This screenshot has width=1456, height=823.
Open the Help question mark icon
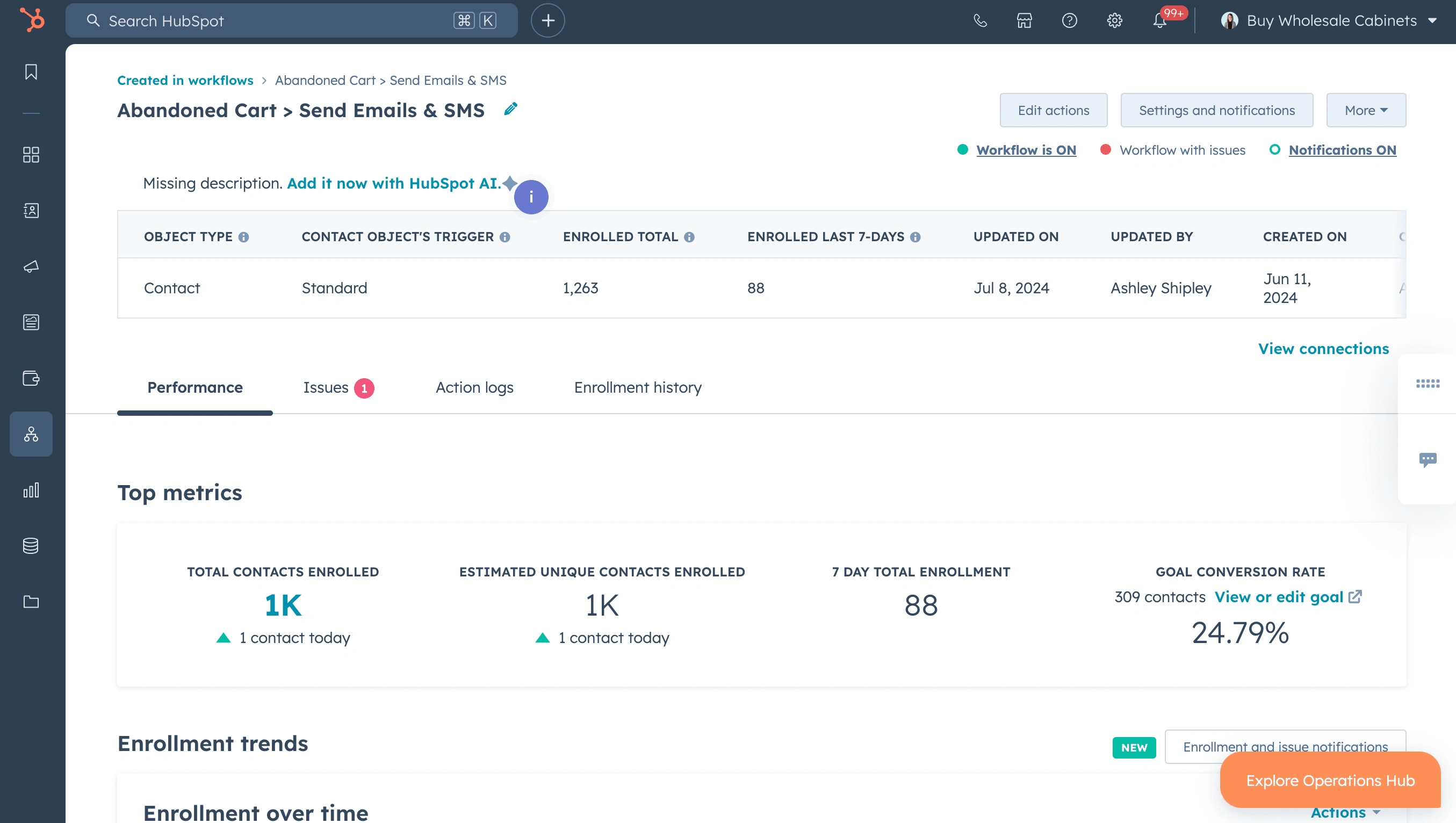pyautogui.click(x=1069, y=20)
